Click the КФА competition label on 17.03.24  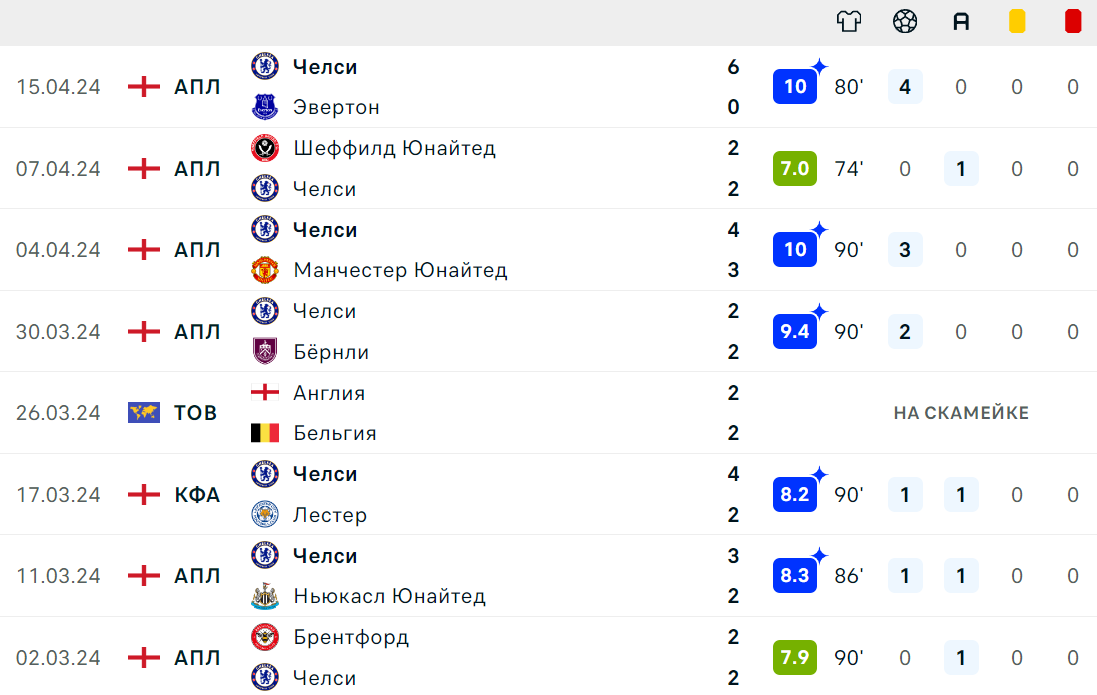(197, 495)
